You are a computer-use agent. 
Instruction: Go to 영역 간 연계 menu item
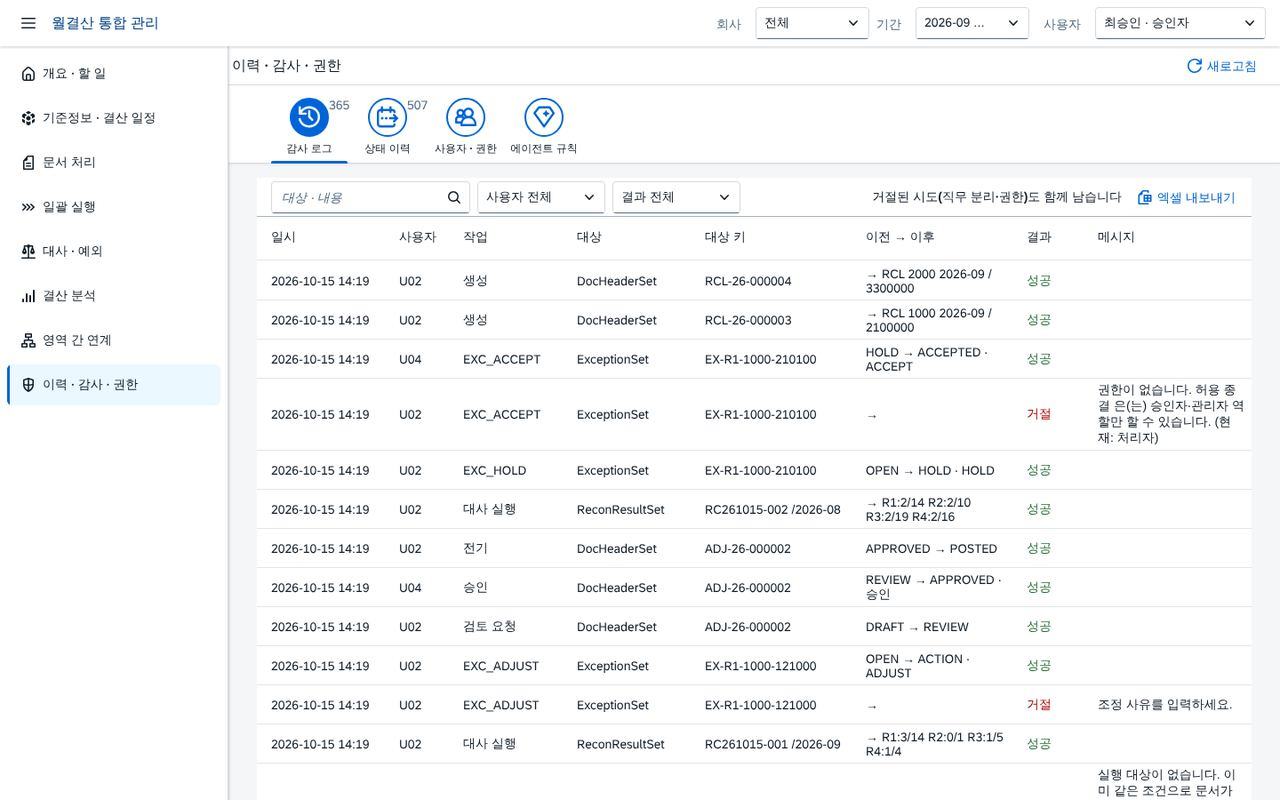(114, 341)
